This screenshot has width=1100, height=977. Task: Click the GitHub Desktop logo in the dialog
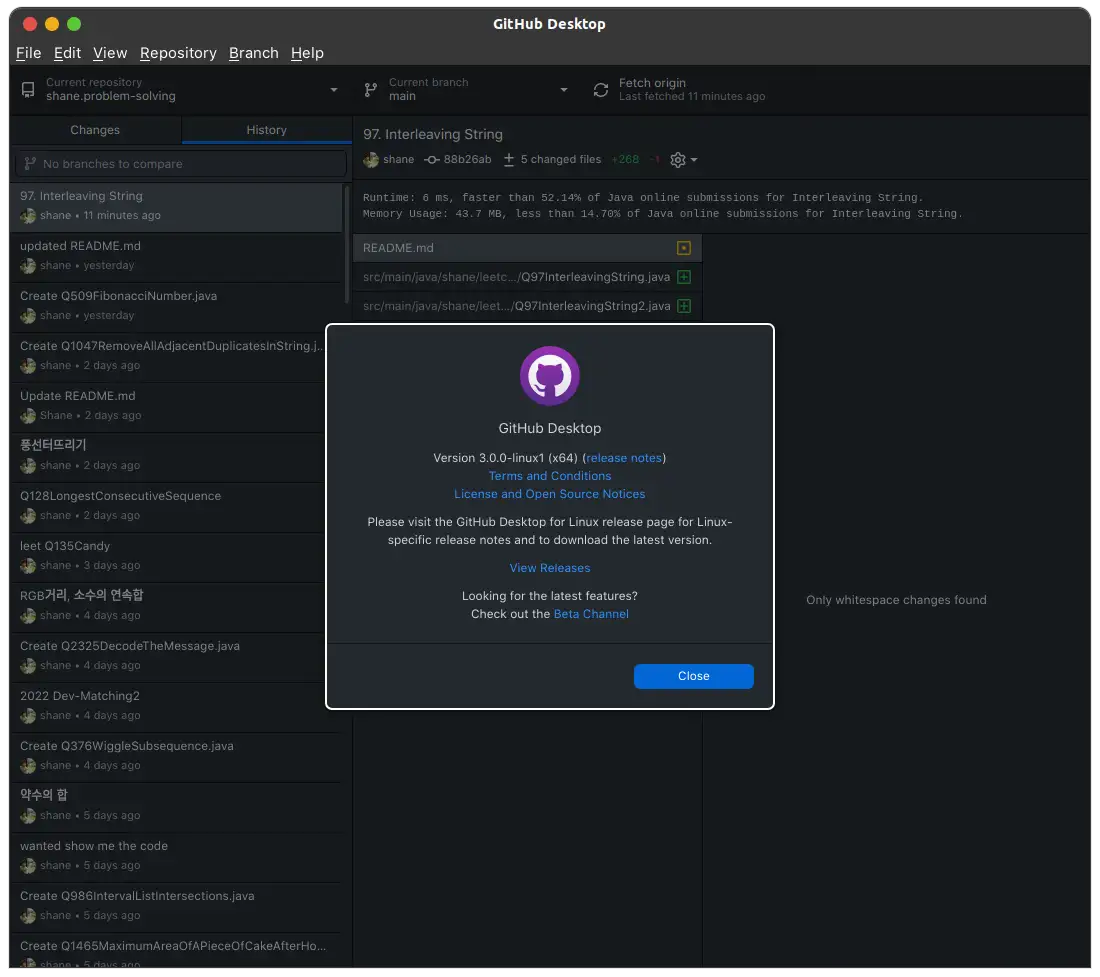point(549,376)
